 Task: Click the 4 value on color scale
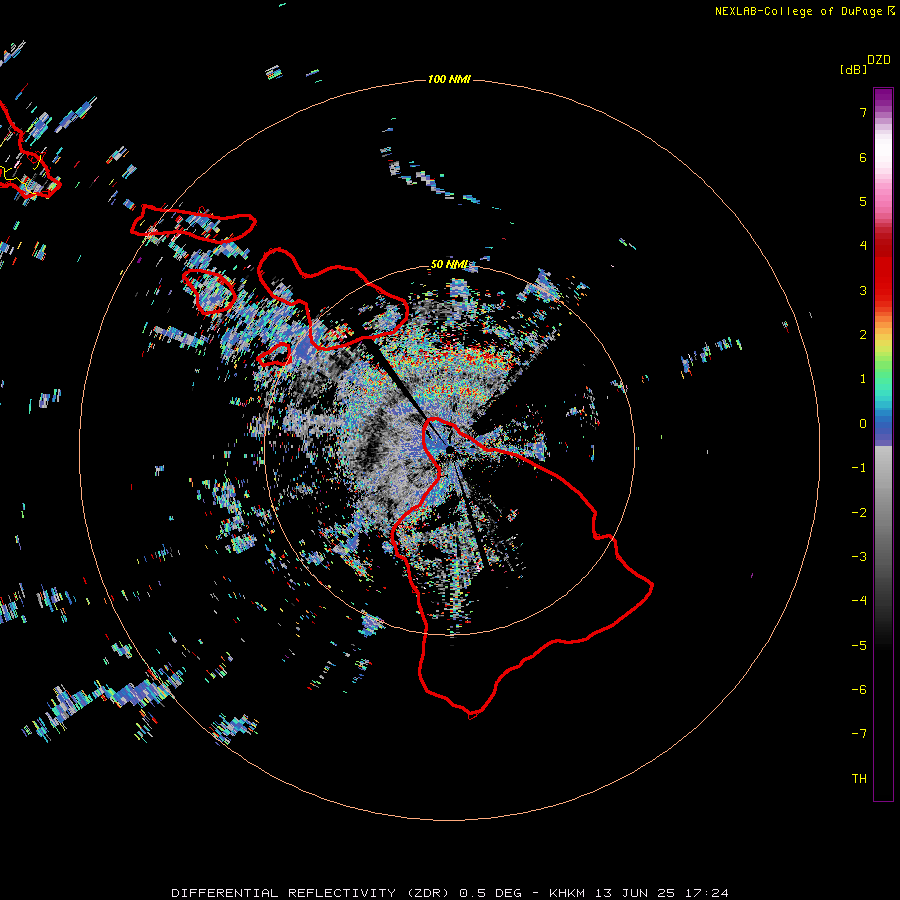click(863, 246)
